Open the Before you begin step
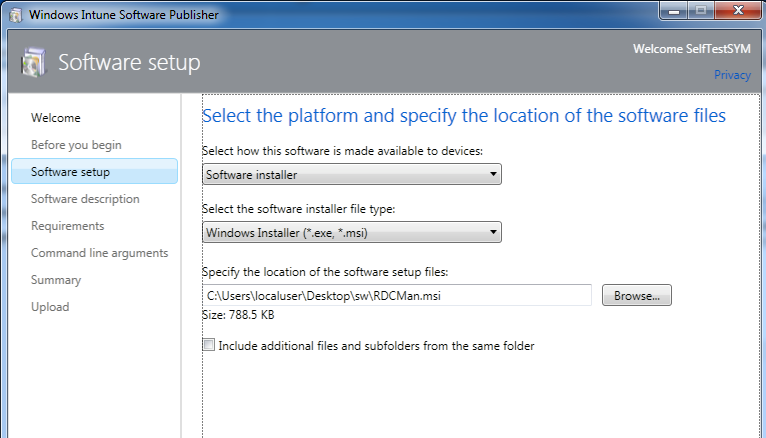The height and width of the screenshot is (438, 766). coord(76,145)
